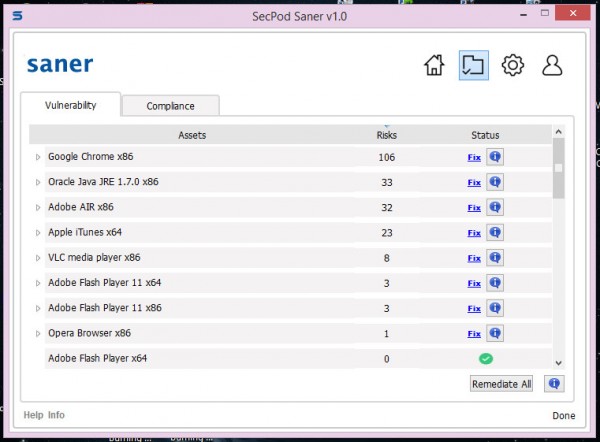Open the Home dashboard icon
The image size is (600, 442).
[x=434, y=65]
